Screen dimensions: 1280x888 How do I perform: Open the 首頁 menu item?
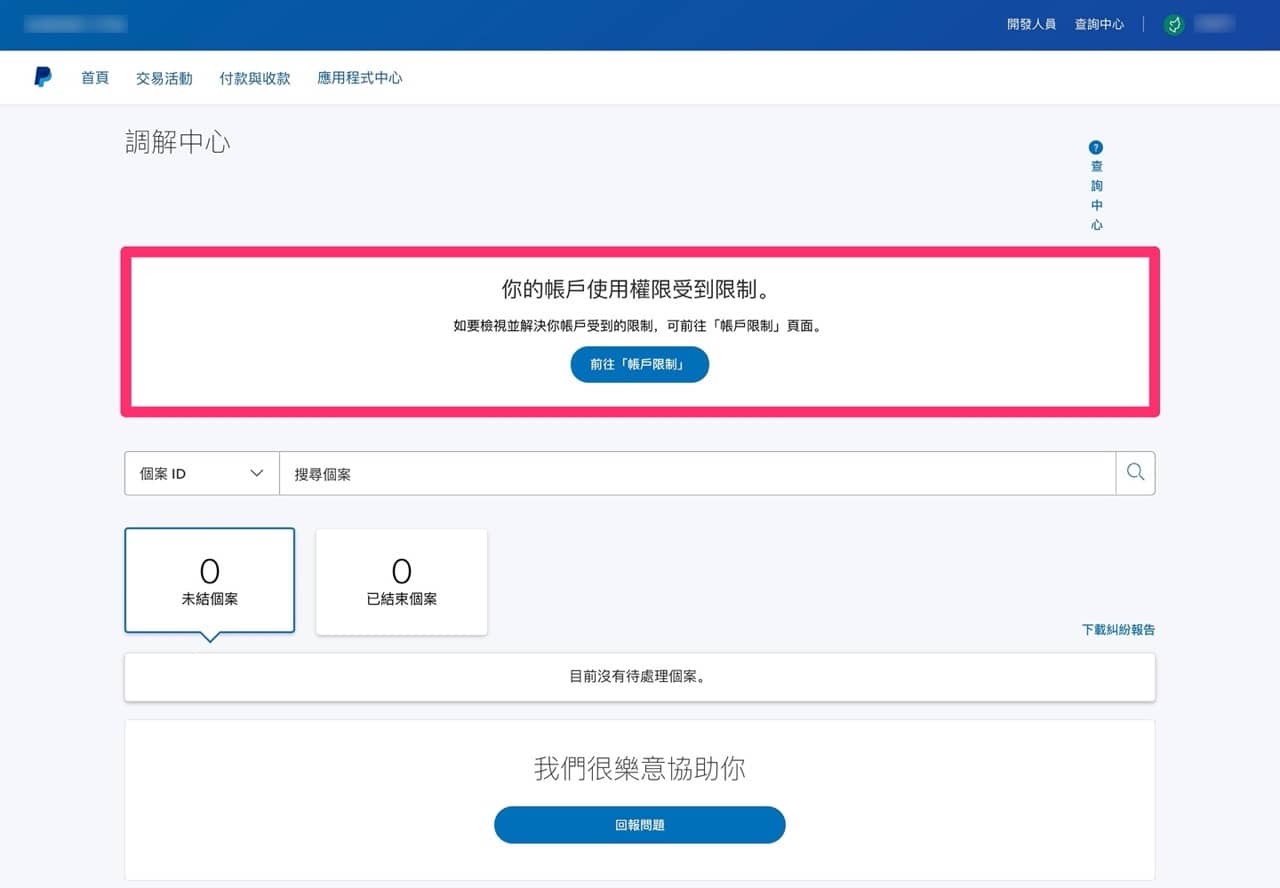tap(95, 78)
